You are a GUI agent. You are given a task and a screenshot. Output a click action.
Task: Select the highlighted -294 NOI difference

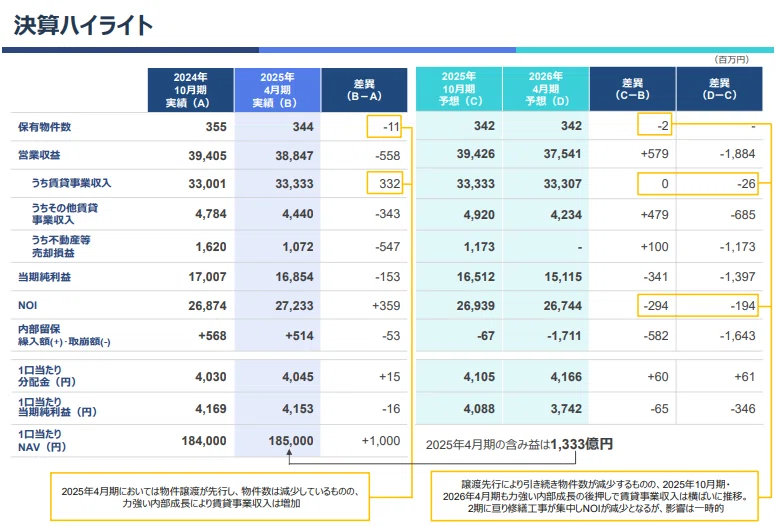(x=656, y=306)
